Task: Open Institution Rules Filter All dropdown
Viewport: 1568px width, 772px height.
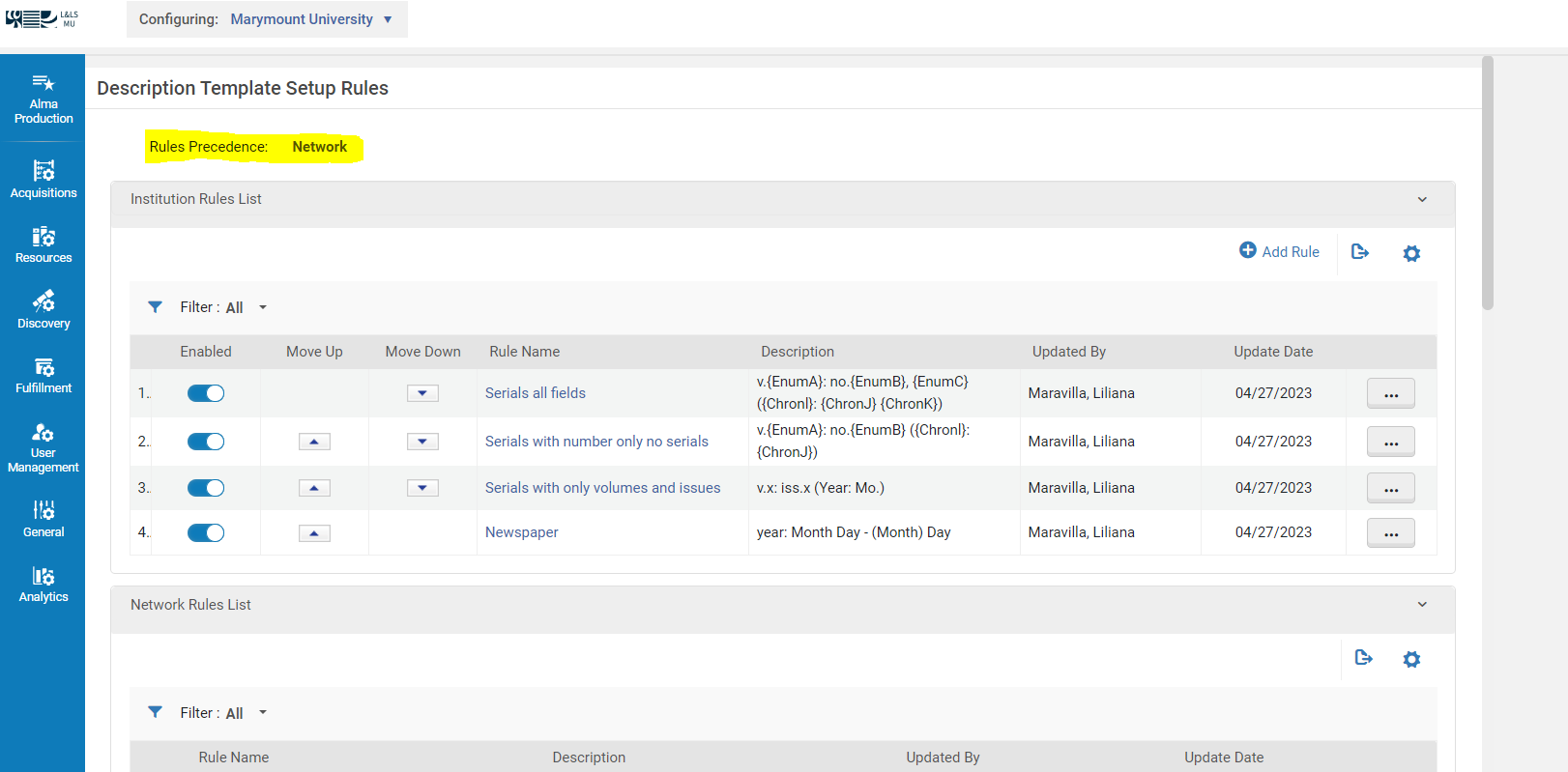Action: (246, 307)
